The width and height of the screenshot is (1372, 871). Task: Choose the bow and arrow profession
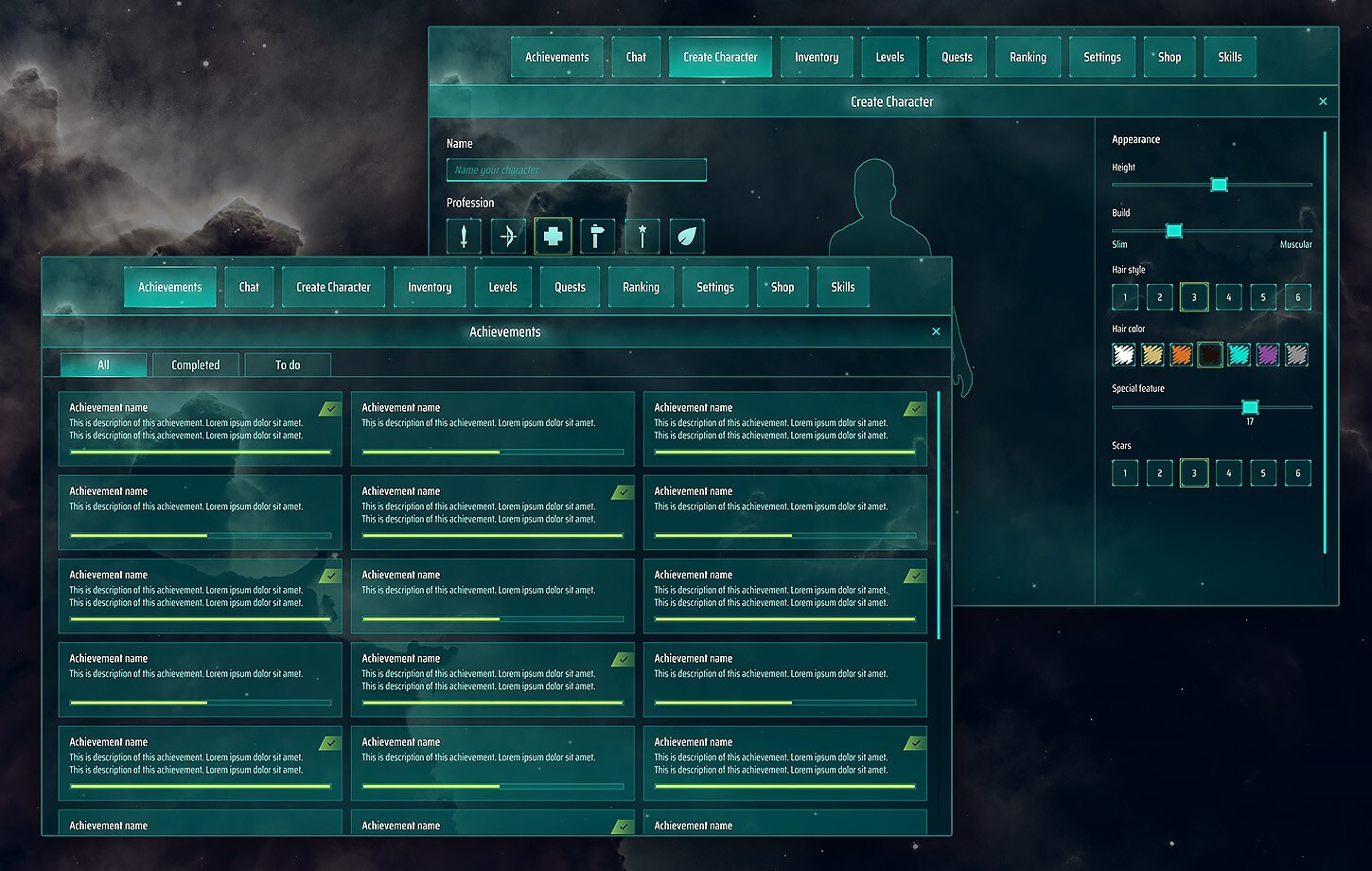tap(508, 236)
